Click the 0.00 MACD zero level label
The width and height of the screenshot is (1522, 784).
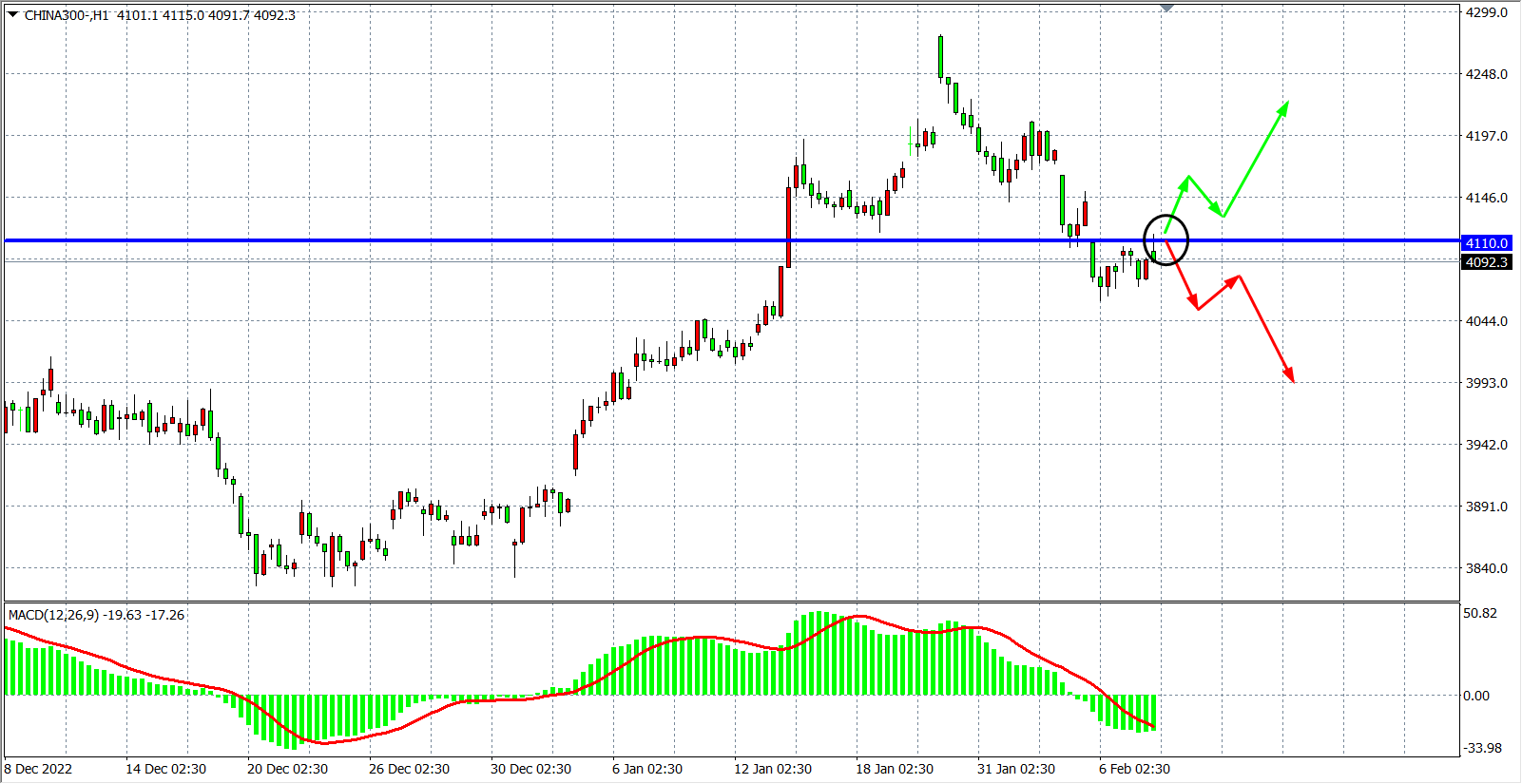tap(1475, 696)
